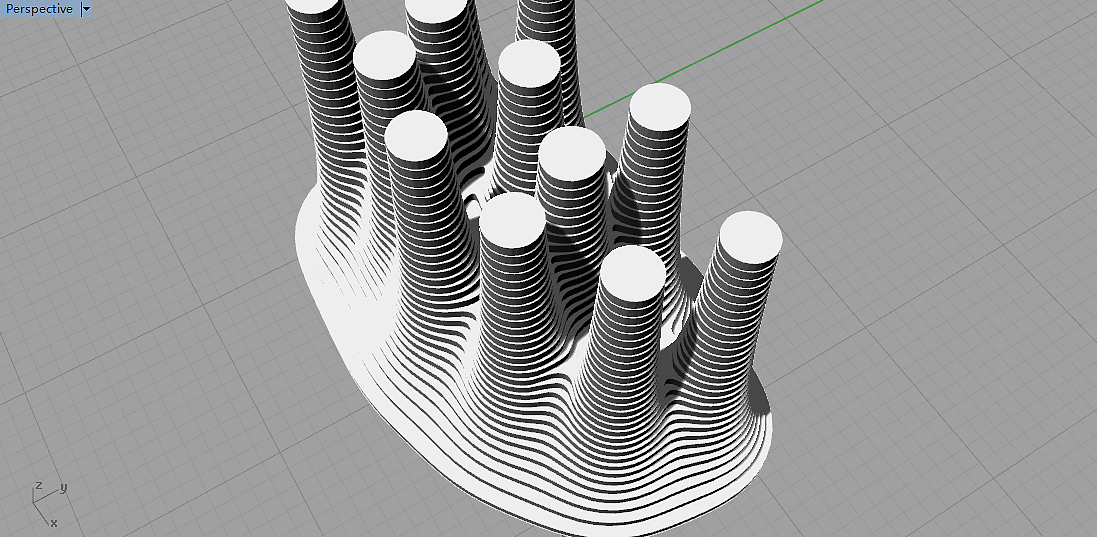1097x537 pixels.
Task: Click the Perspective viewport title label
Action: coord(39,9)
